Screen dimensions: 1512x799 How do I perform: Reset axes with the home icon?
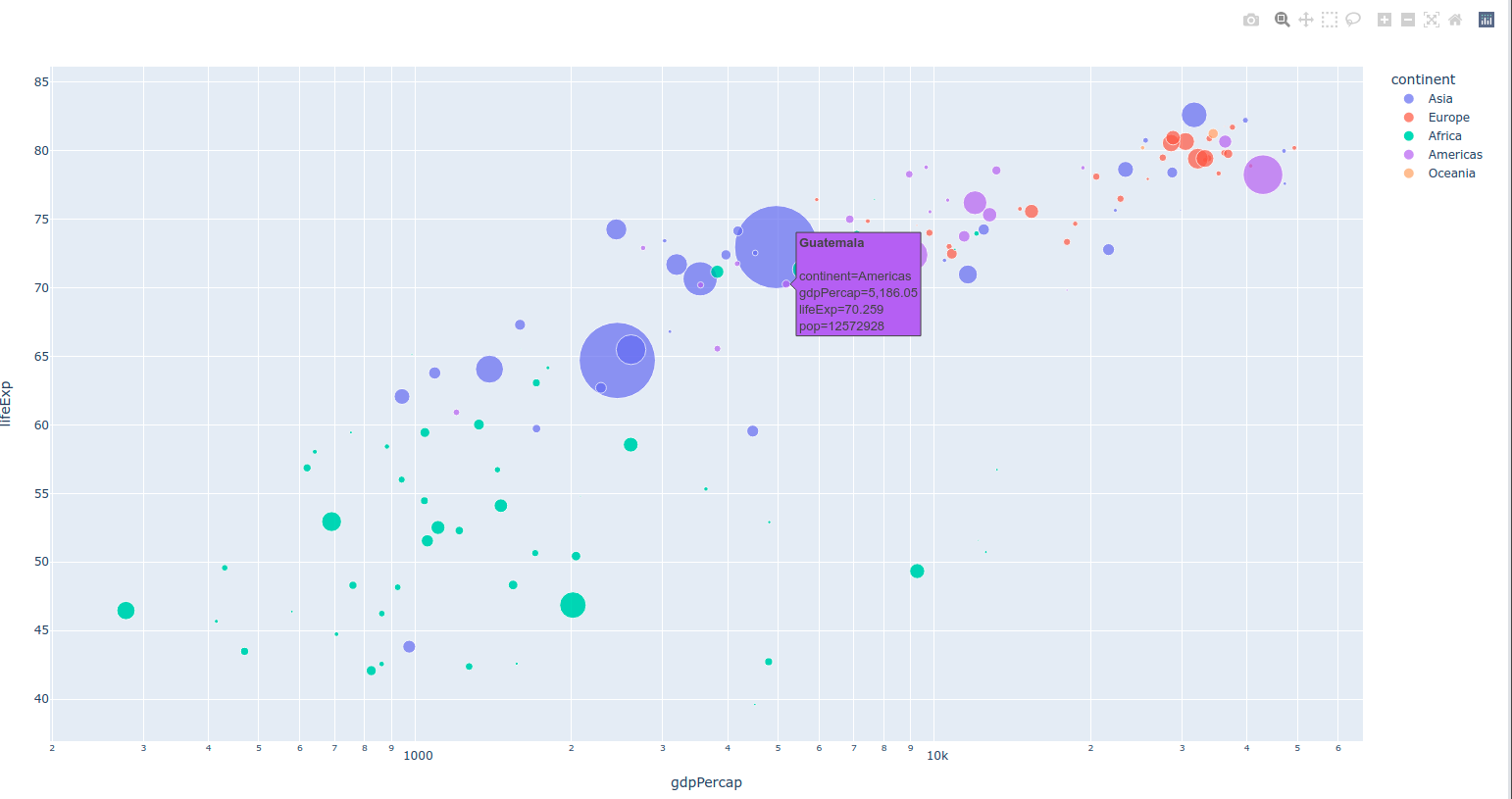1455,19
